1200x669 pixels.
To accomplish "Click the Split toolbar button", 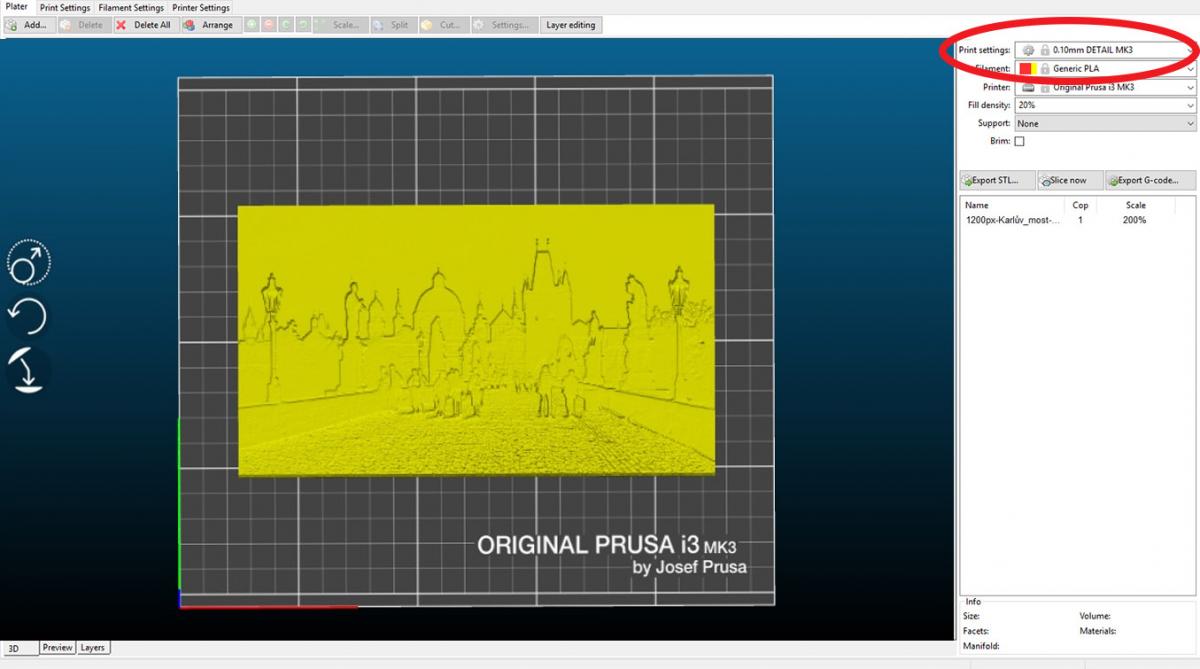I will tap(392, 25).
